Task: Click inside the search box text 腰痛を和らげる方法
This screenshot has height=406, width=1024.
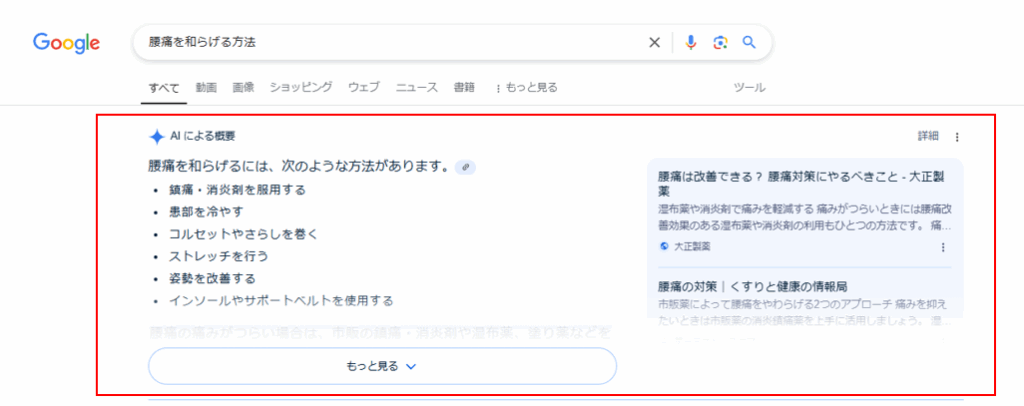Action: (x=202, y=42)
